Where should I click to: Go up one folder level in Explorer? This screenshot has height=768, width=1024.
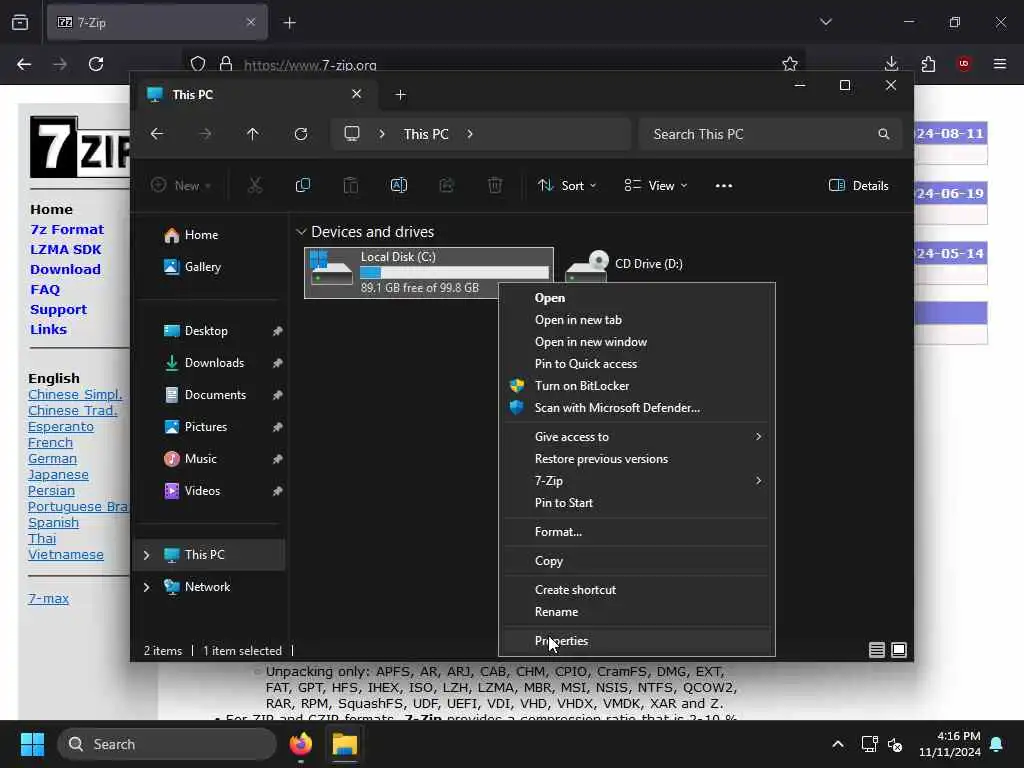[x=253, y=134]
